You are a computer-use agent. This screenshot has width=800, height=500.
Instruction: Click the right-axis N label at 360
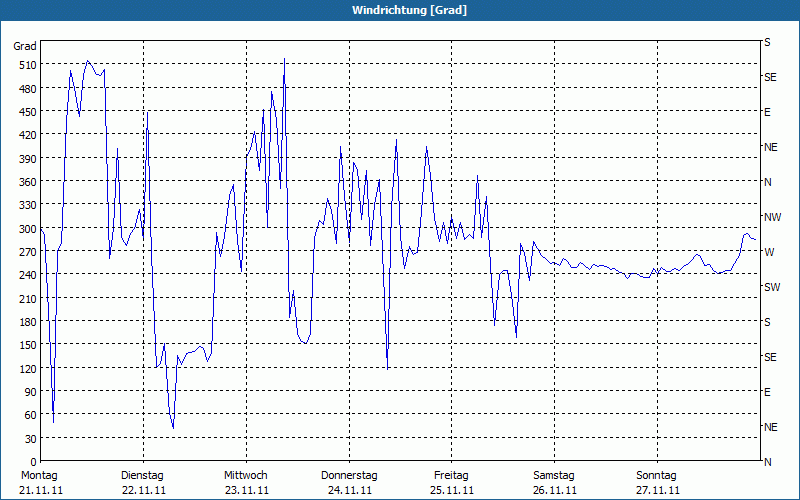(x=767, y=182)
